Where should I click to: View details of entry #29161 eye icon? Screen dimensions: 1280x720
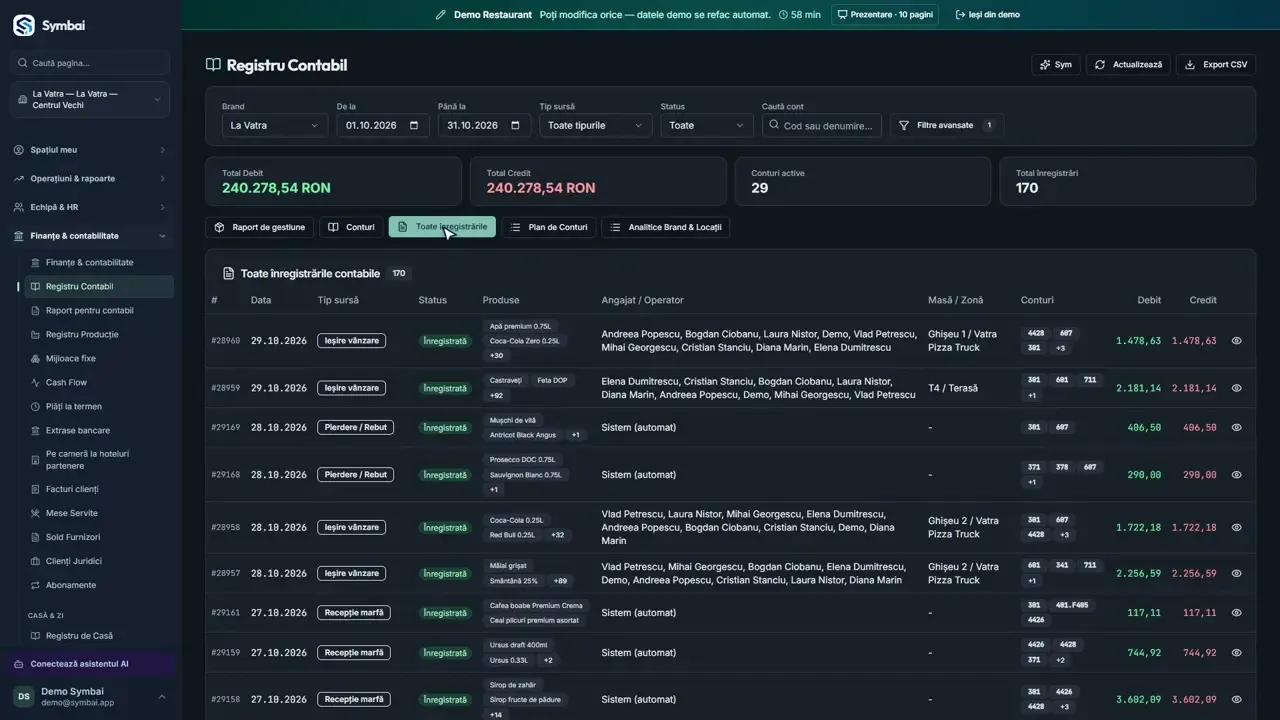click(x=1236, y=613)
